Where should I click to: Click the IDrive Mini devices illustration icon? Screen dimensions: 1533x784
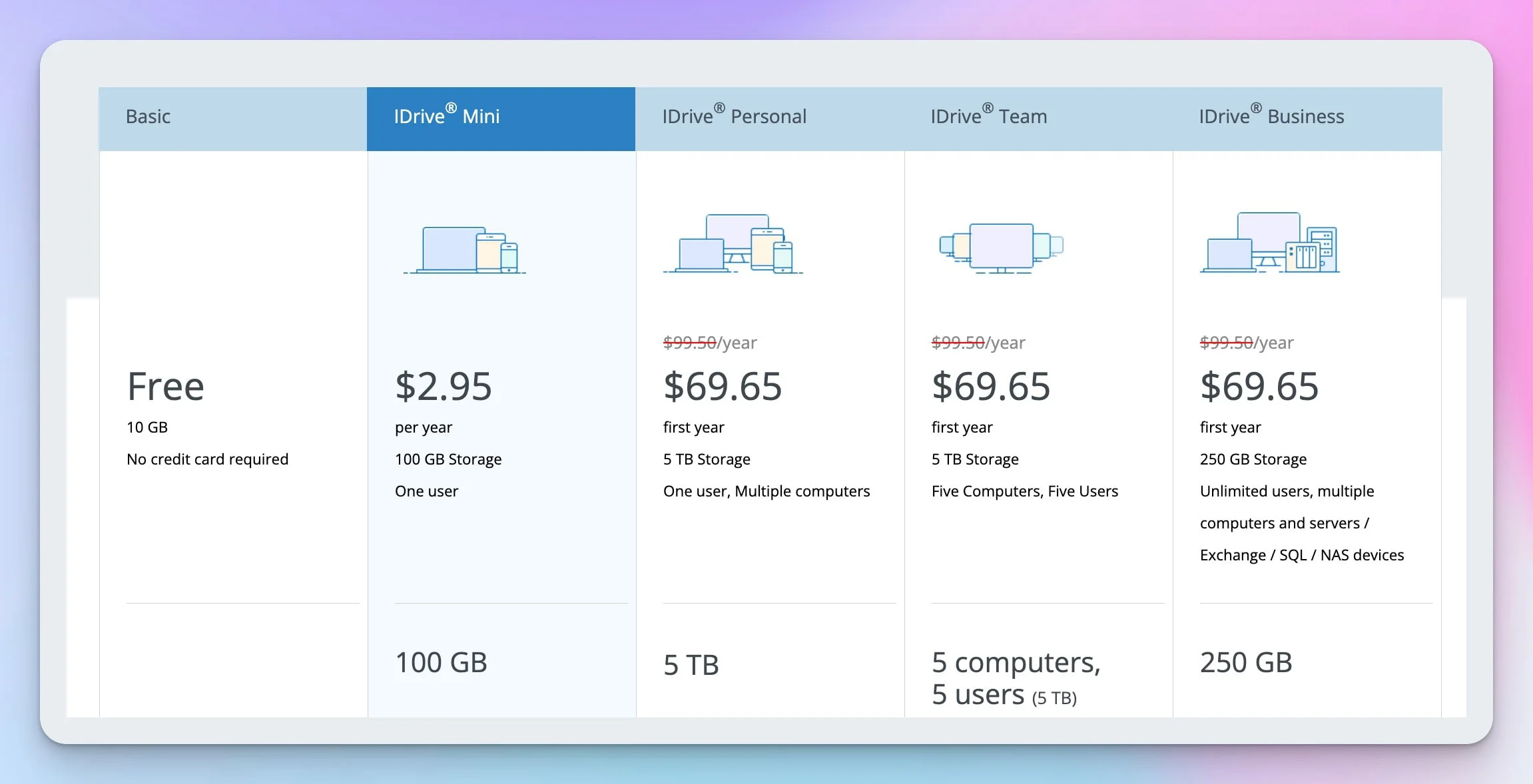tap(465, 250)
